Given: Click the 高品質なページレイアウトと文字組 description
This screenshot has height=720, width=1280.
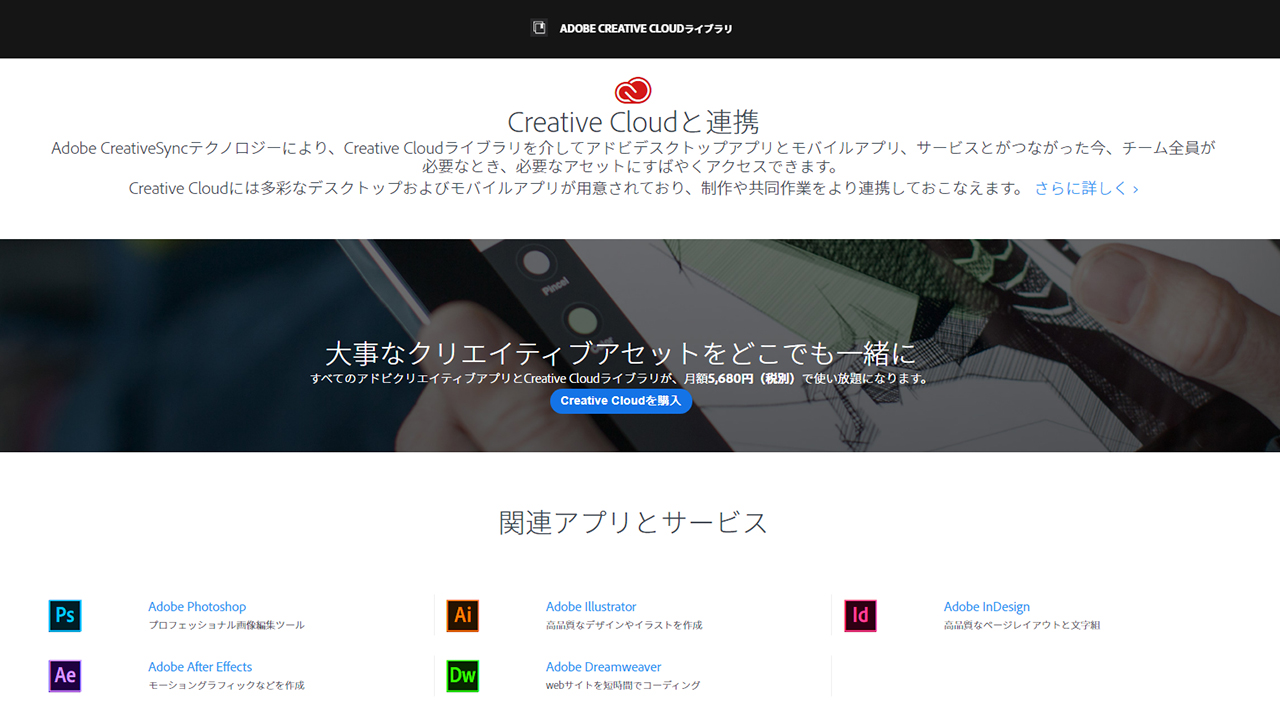Looking at the screenshot, I should (x=1022, y=625).
